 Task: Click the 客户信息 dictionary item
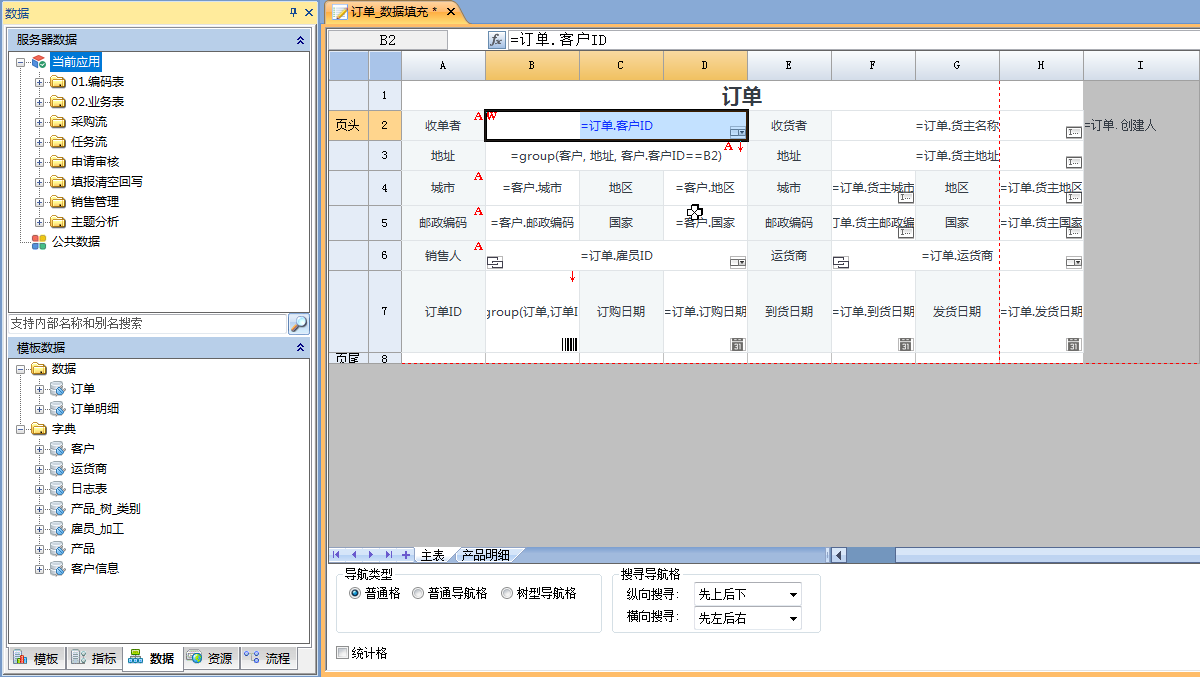pyautogui.click(x=94, y=568)
